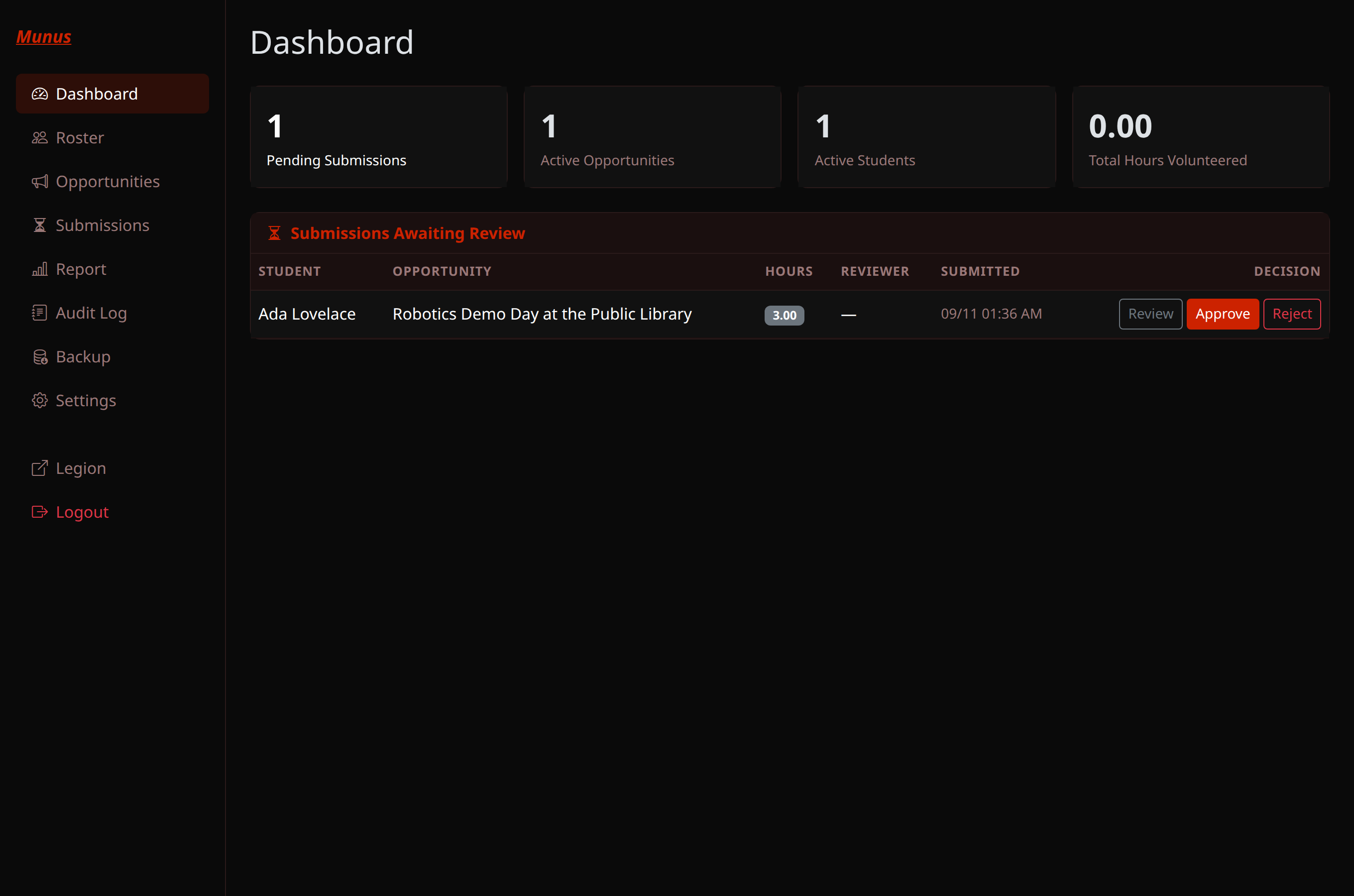Image resolution: width=1354 pixels, height=896 pixels.
Task: Click the 0.00 total hours value
Action: (1120, 126)
